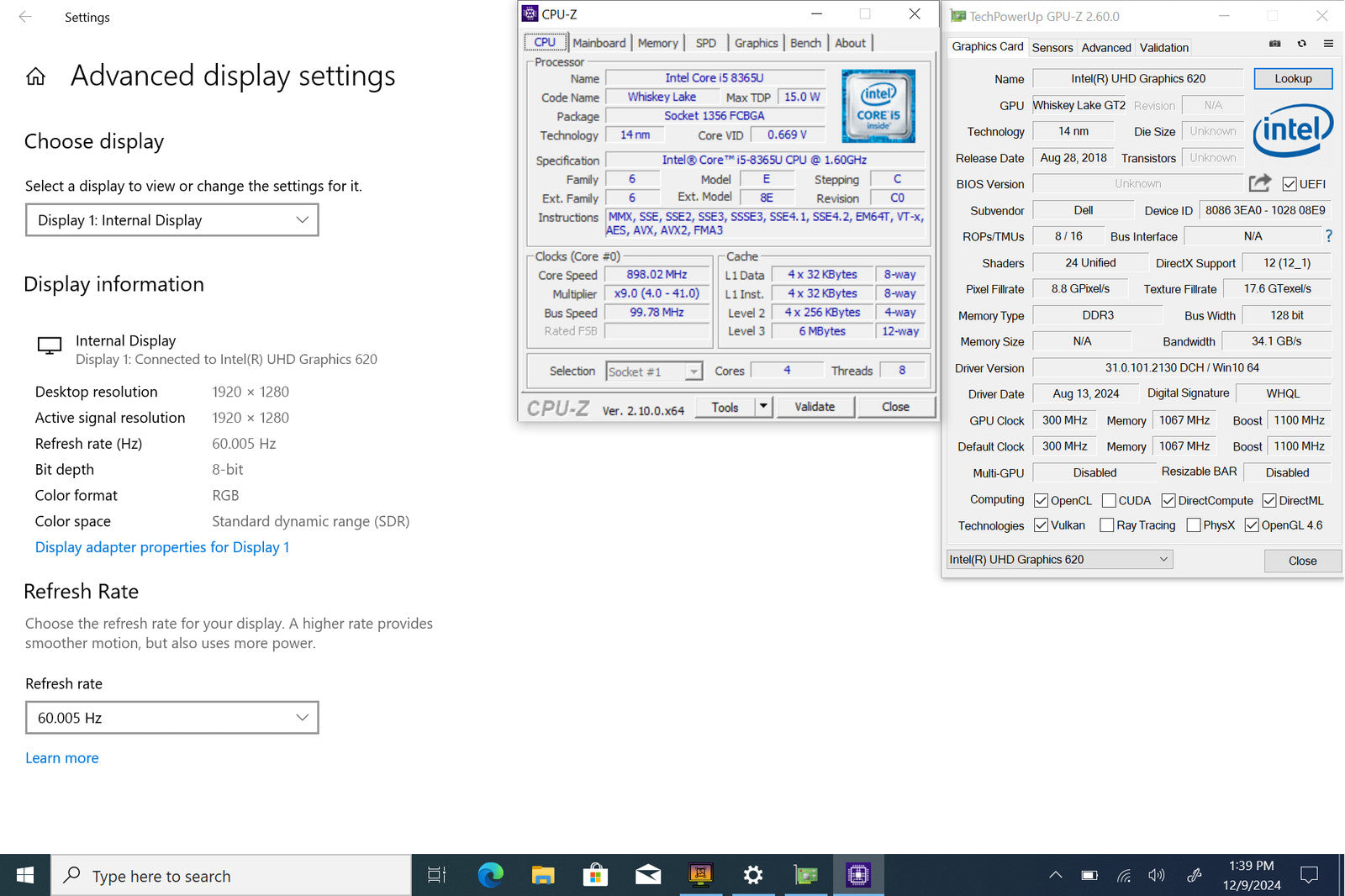The height and width of the screenshot is (896, 1345).
Task: Switch to the Mainboard tab in CPU-Z
Action: pos(599,43)
